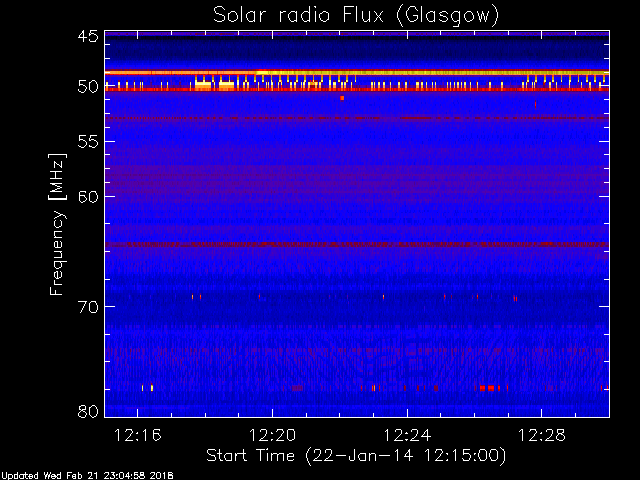640x480 pixels.
Task: Click the '80' frequency tick label
Action: pyautogui.click(x=88, y=411)
